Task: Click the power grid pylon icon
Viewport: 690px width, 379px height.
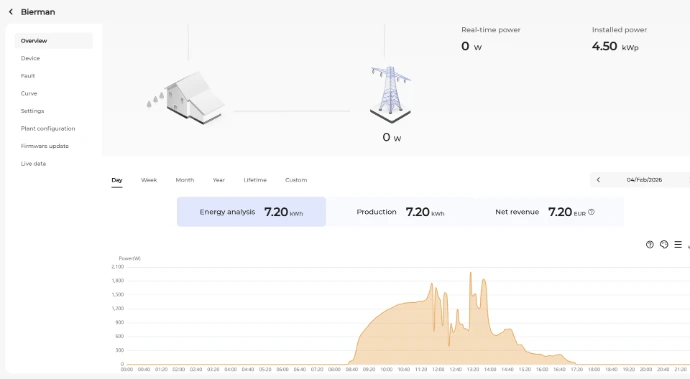Action: pos(390,94)
